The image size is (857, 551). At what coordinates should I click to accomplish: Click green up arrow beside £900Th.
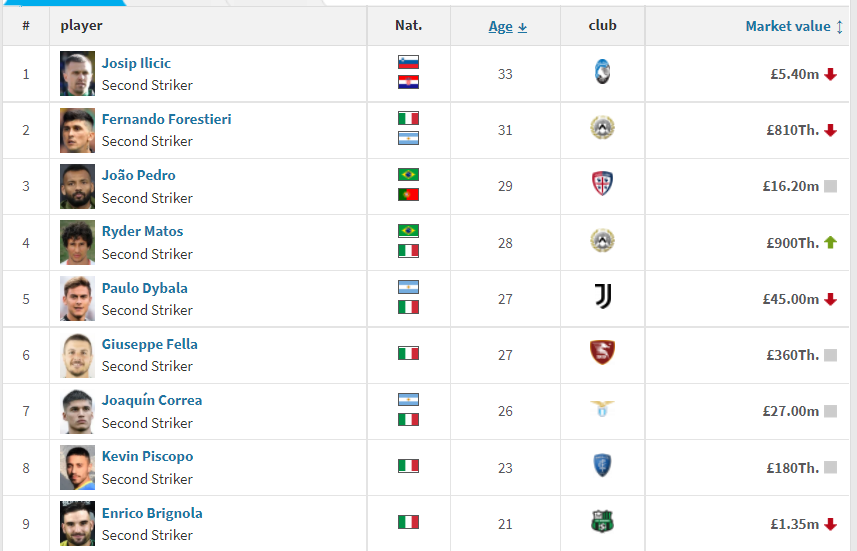point(830,242)
